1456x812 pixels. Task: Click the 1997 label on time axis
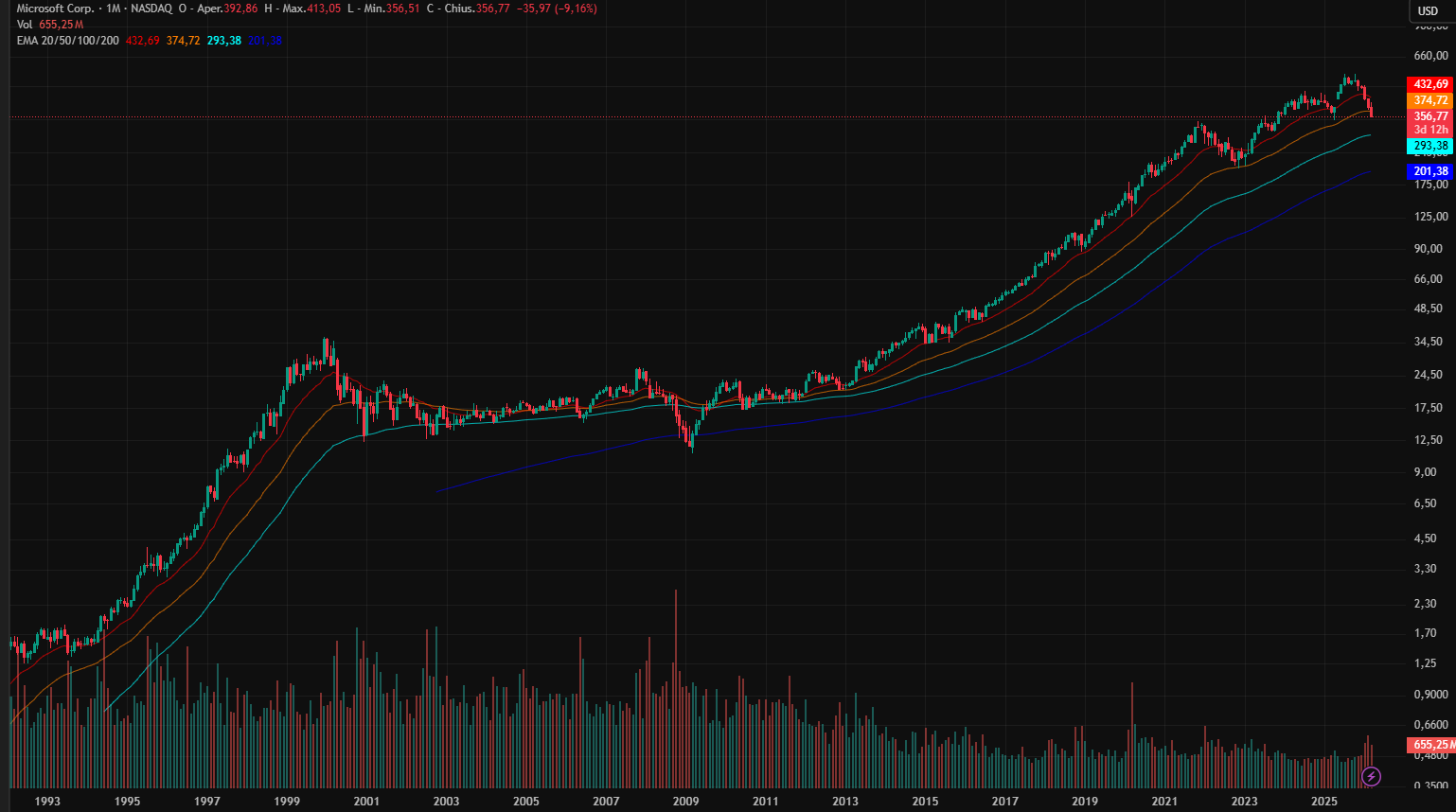click(x=207, y=802)
